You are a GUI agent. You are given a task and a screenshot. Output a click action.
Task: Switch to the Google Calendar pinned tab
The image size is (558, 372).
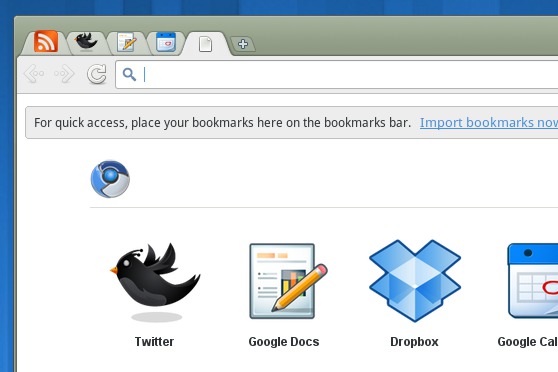tap(166, 42)
